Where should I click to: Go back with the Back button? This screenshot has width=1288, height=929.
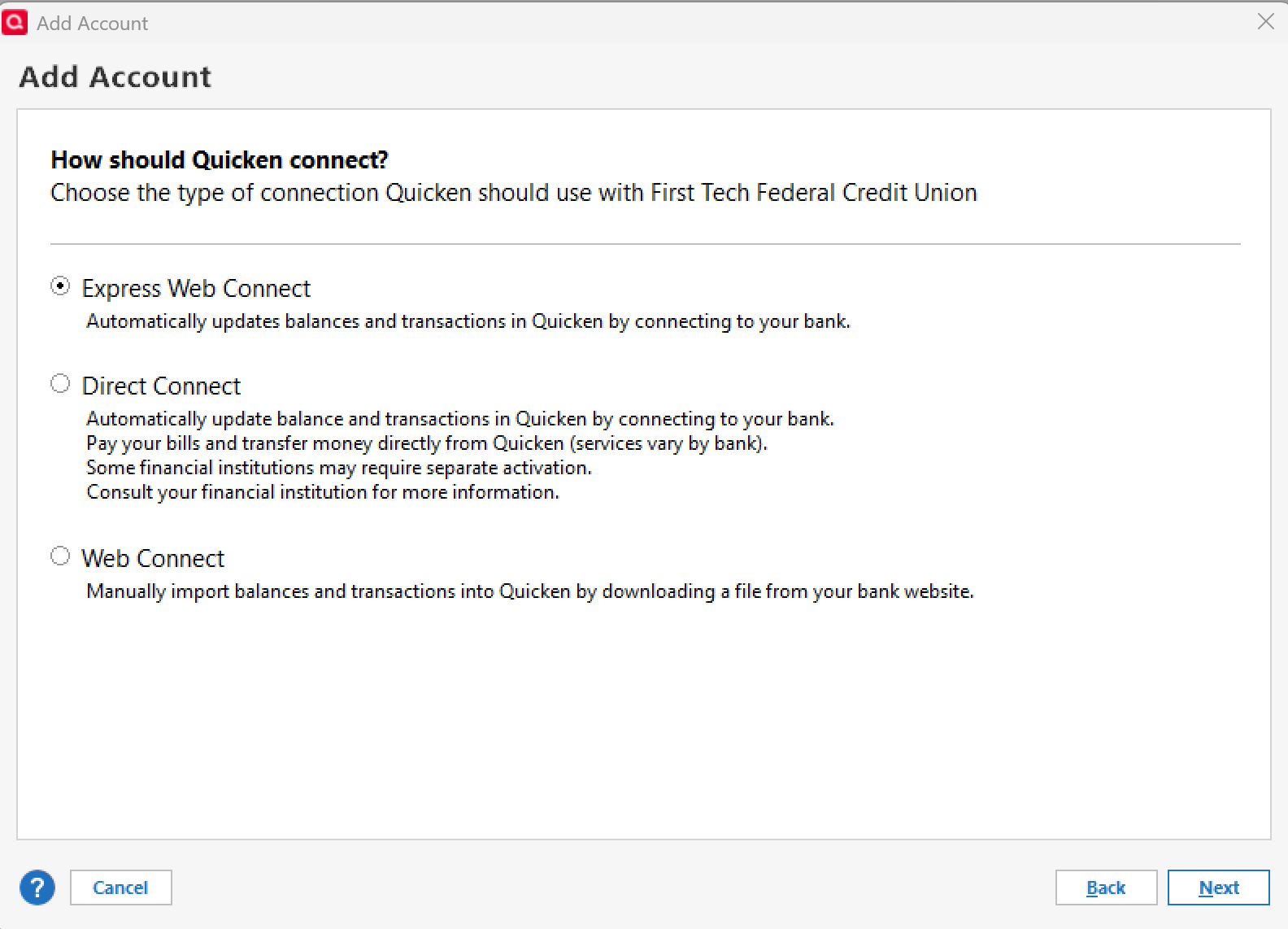coord(1105,888)
